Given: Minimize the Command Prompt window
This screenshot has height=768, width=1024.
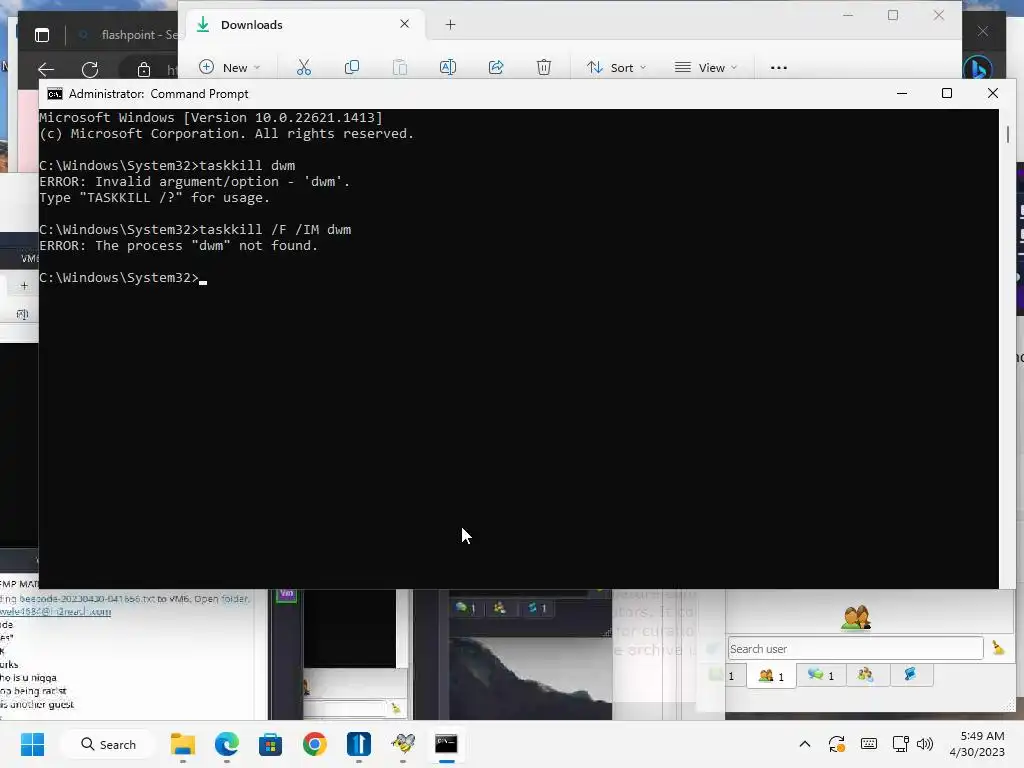Looking at the screenshot, I should pyautogui.click(x=902, y=93).
